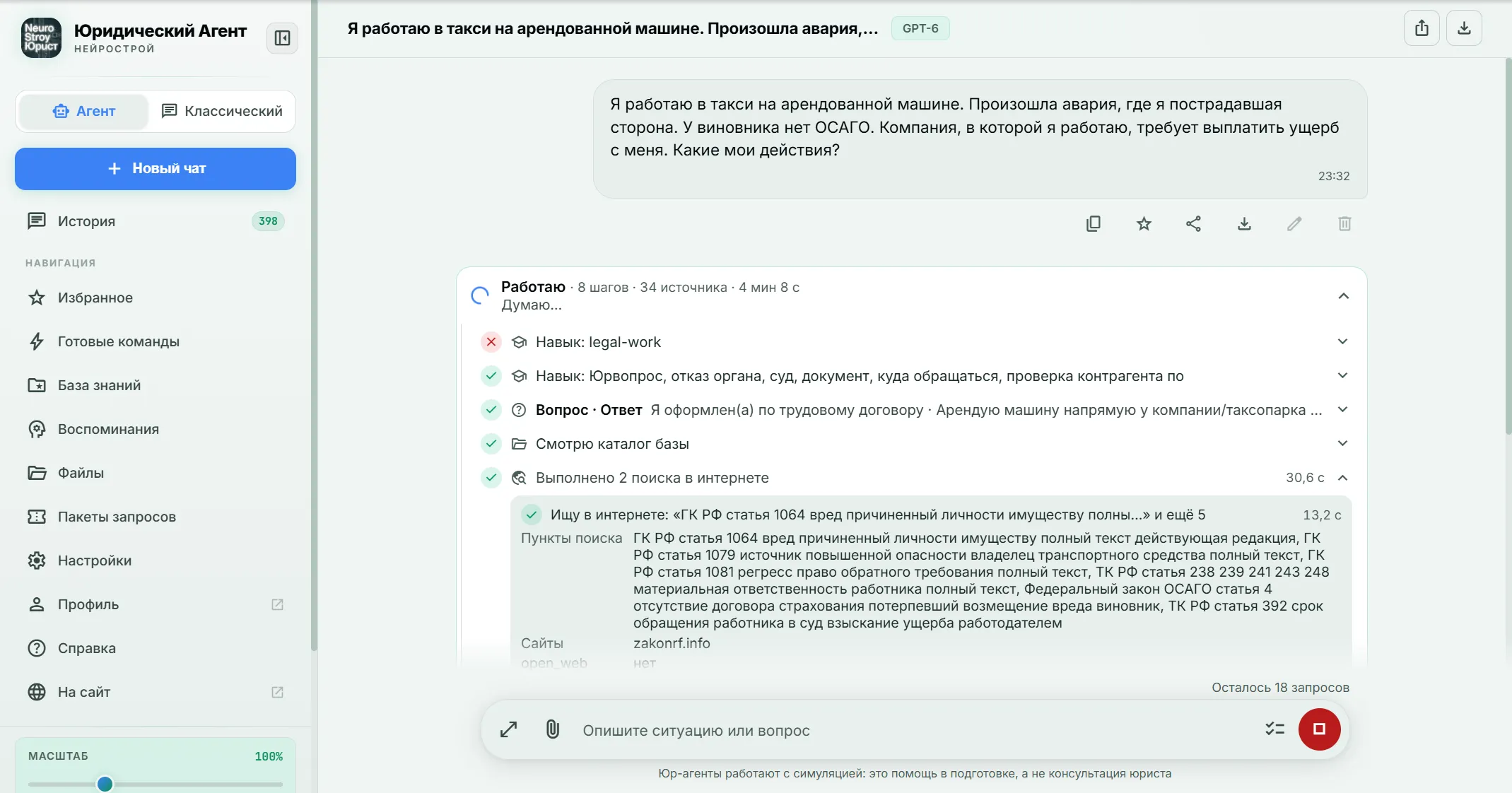Expand the Смотрю каталог базы step
This screenshot has height=793, width=1512.
pos(1343,444)
